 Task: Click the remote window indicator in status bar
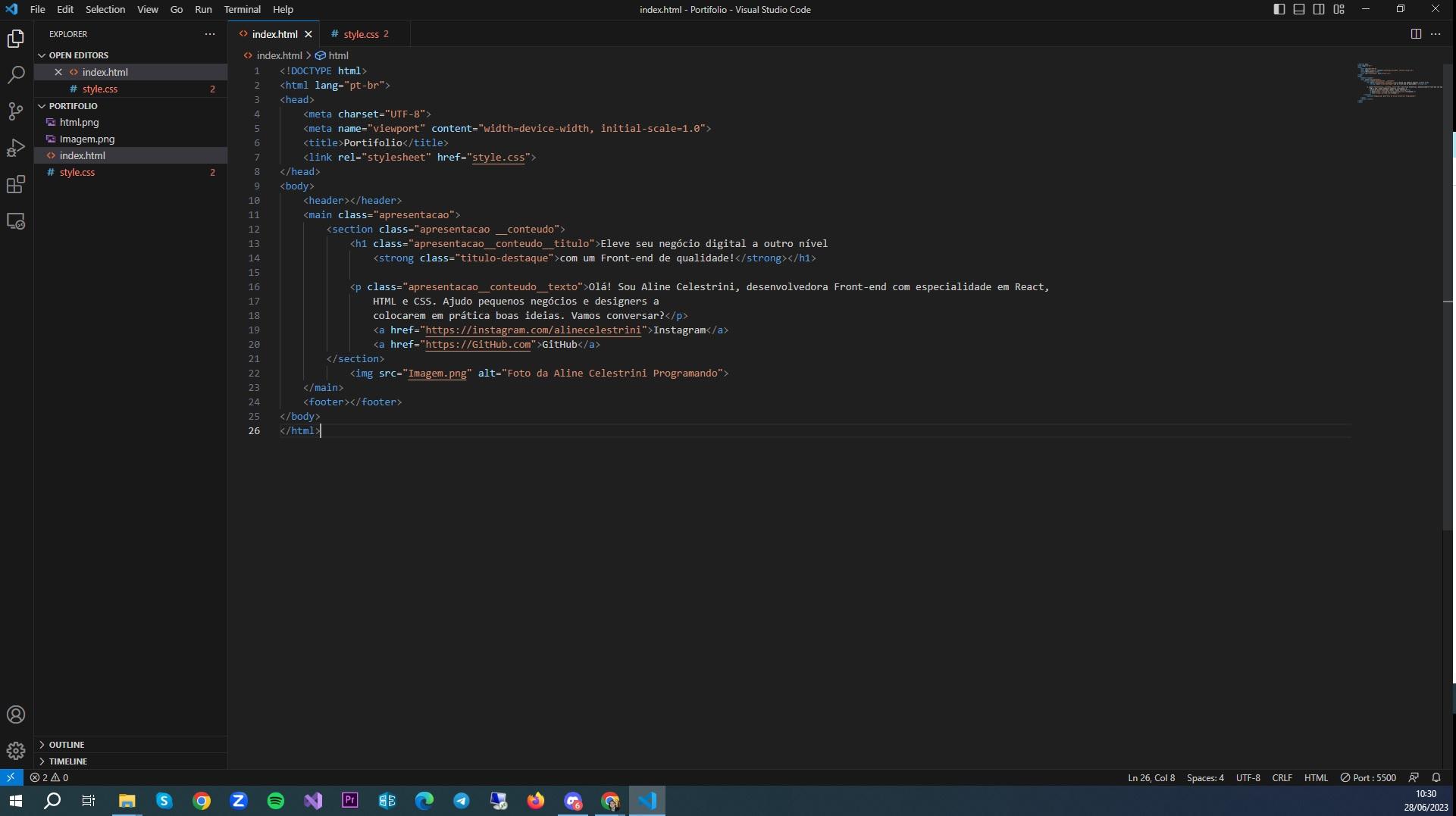pos(11,777)
